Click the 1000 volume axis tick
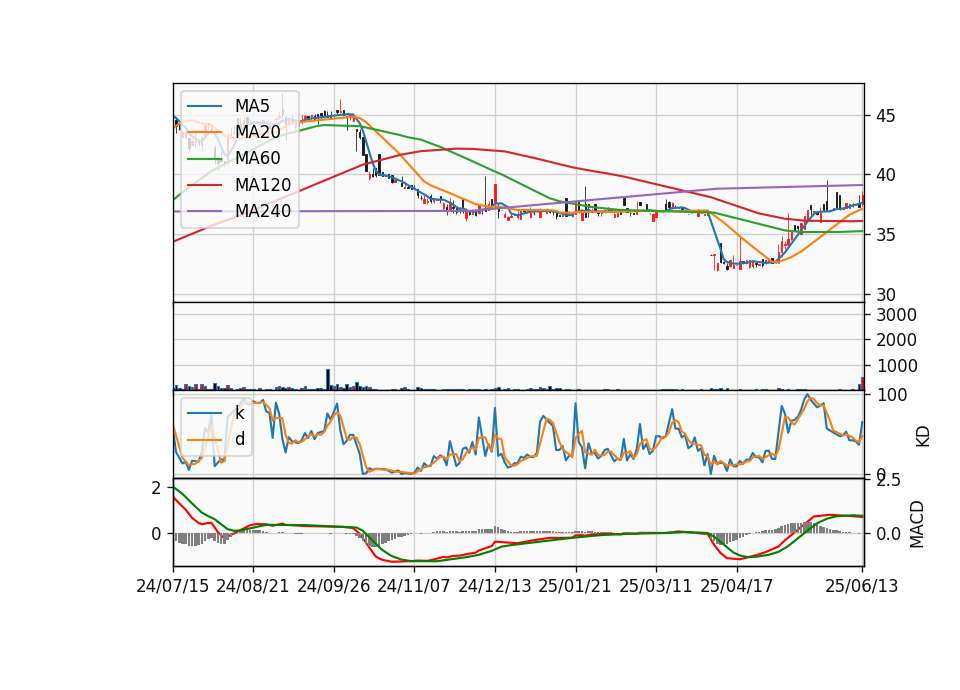960x690 pixels. tap(896, 366)
